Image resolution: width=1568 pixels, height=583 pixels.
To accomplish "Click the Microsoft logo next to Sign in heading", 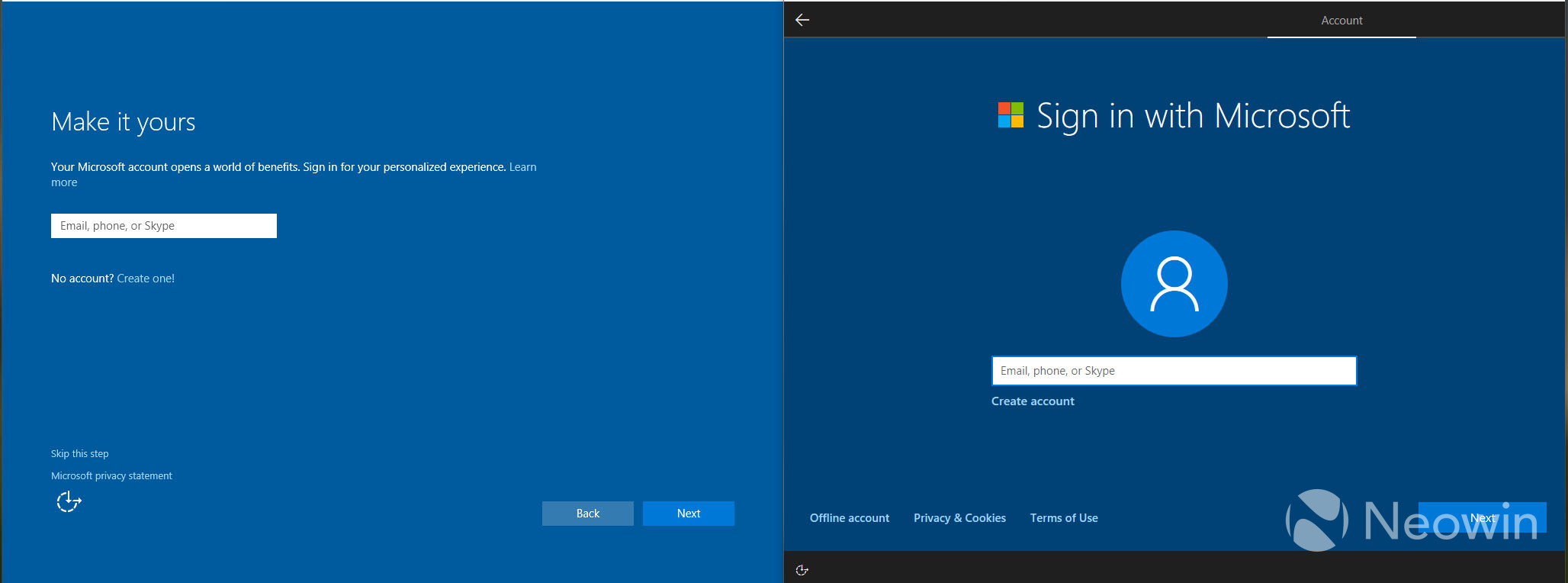I will [1011, 115].
